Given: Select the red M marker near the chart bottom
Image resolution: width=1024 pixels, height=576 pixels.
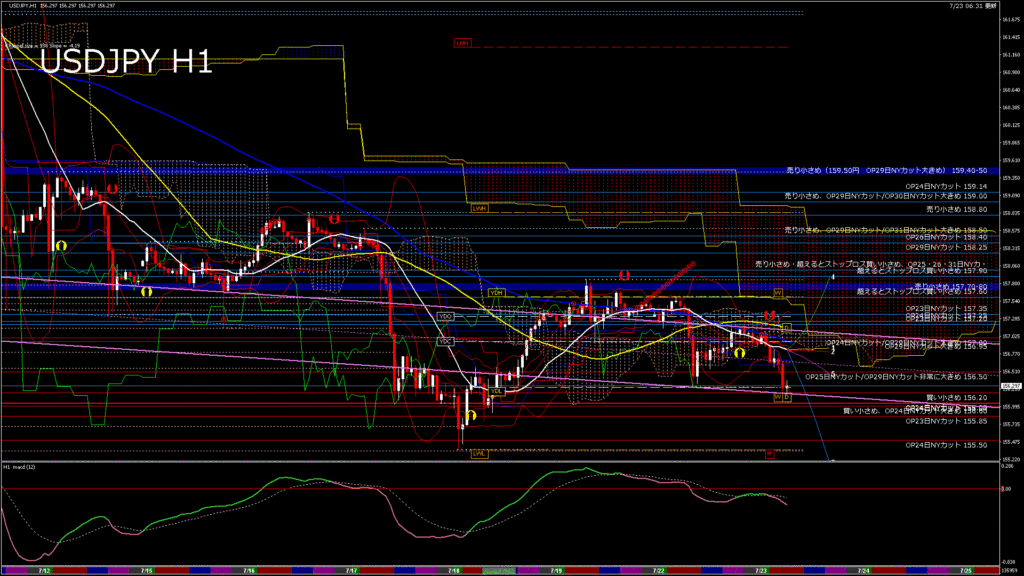Looking at the screenshot, I should [x=770, y=454].
